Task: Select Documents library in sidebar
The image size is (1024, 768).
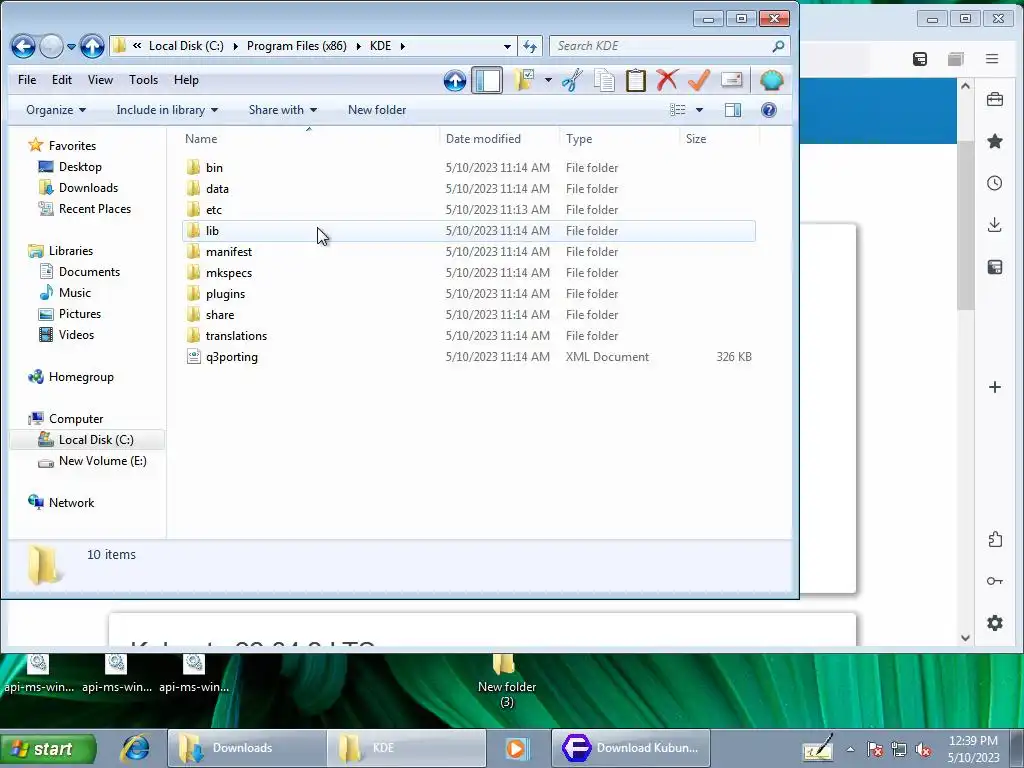Action: pos(89,272)
